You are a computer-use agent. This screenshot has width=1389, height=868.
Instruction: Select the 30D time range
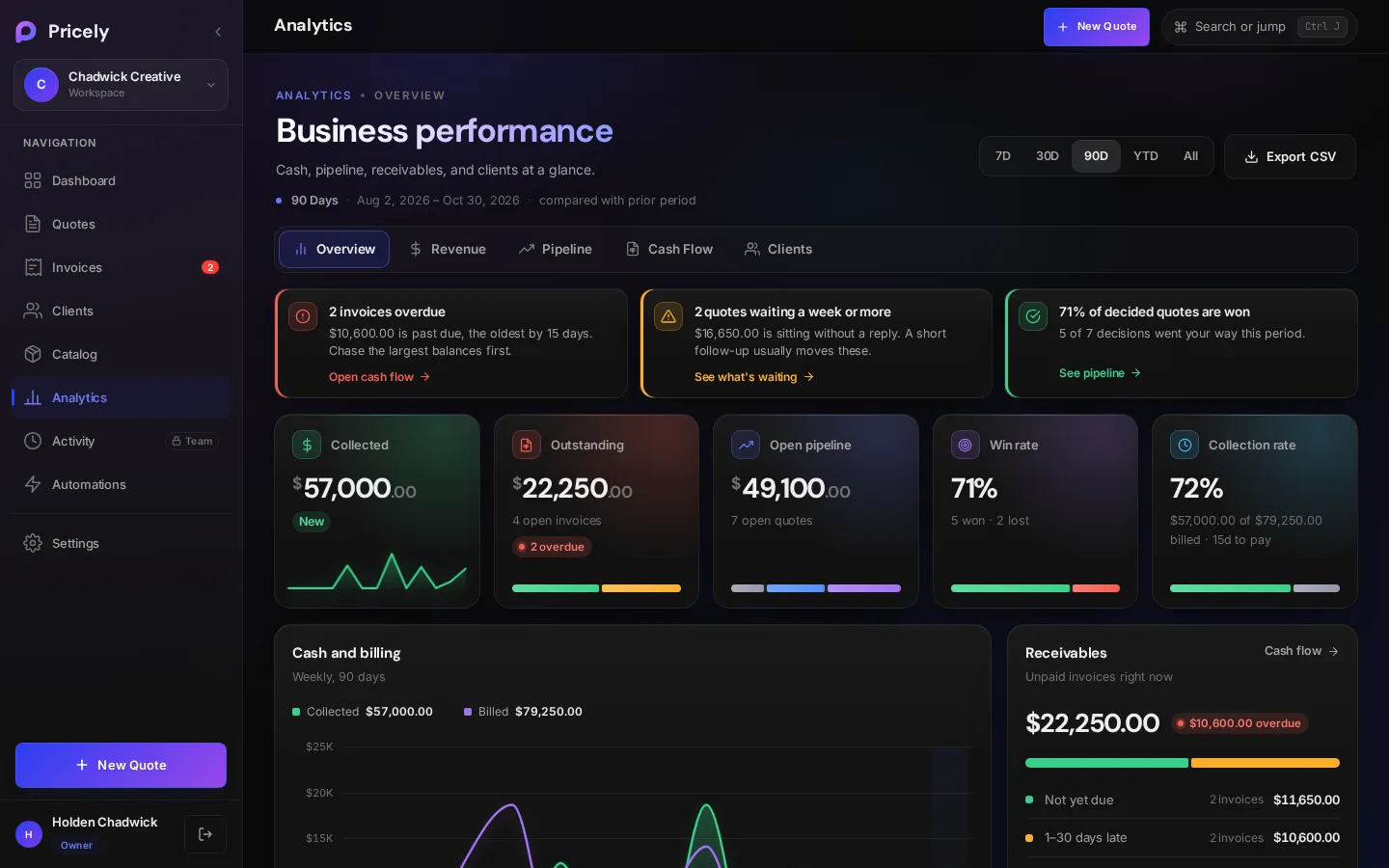click(x=1048, y=156)
